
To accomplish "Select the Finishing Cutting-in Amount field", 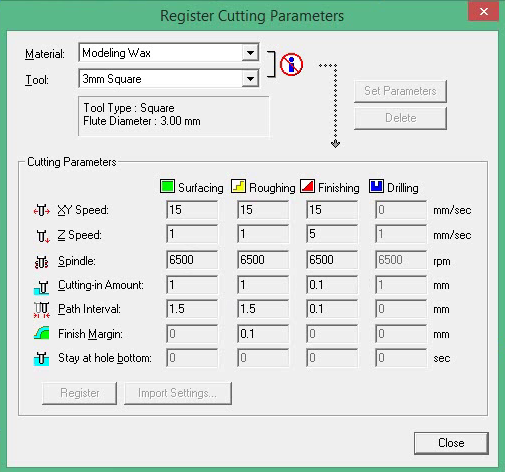I will point(332,285).
